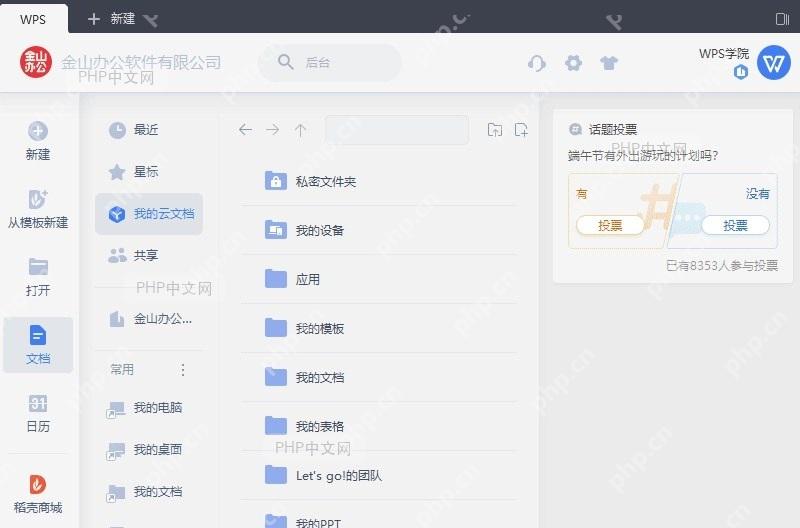Image resolution: width=800 pixels, height=528 pixels.
Task: Open settings gear icon
Action: [573, 63]
